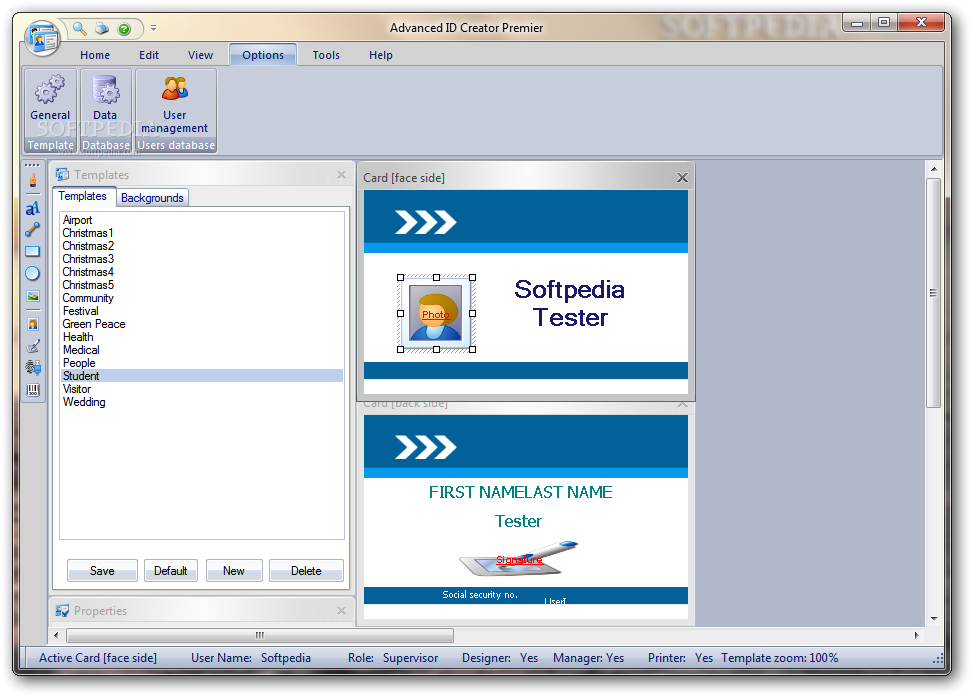Select the barcode tool

(x=33, y=390)
